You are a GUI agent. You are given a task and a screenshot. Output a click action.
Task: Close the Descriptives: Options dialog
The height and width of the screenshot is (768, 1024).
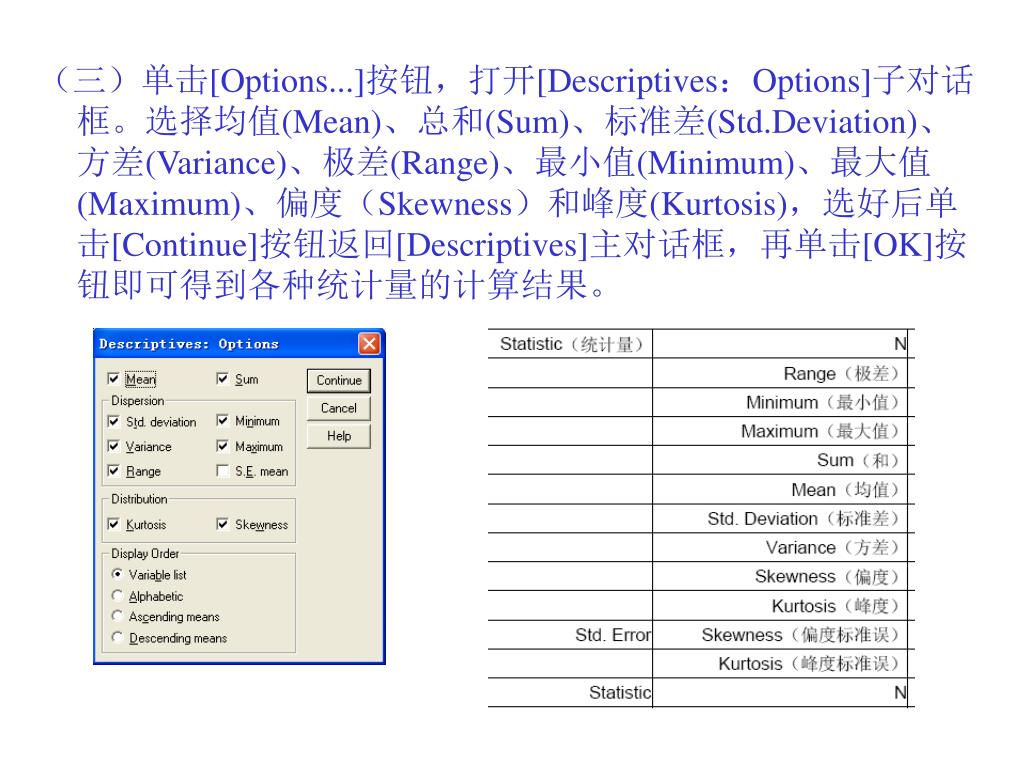[369, 344]
